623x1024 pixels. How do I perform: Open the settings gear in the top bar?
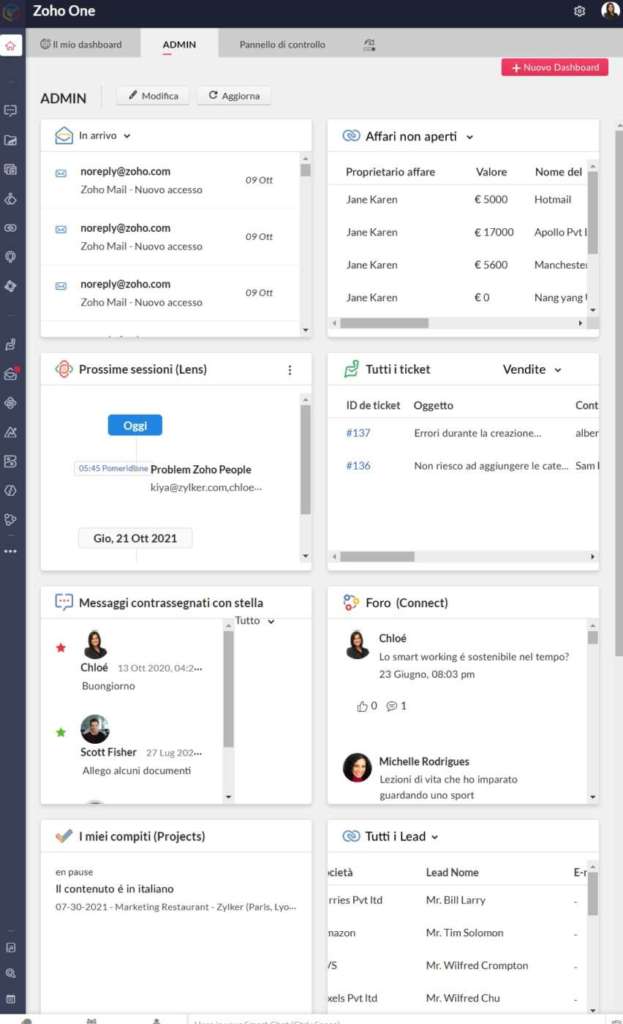click(x=579, y=11)
